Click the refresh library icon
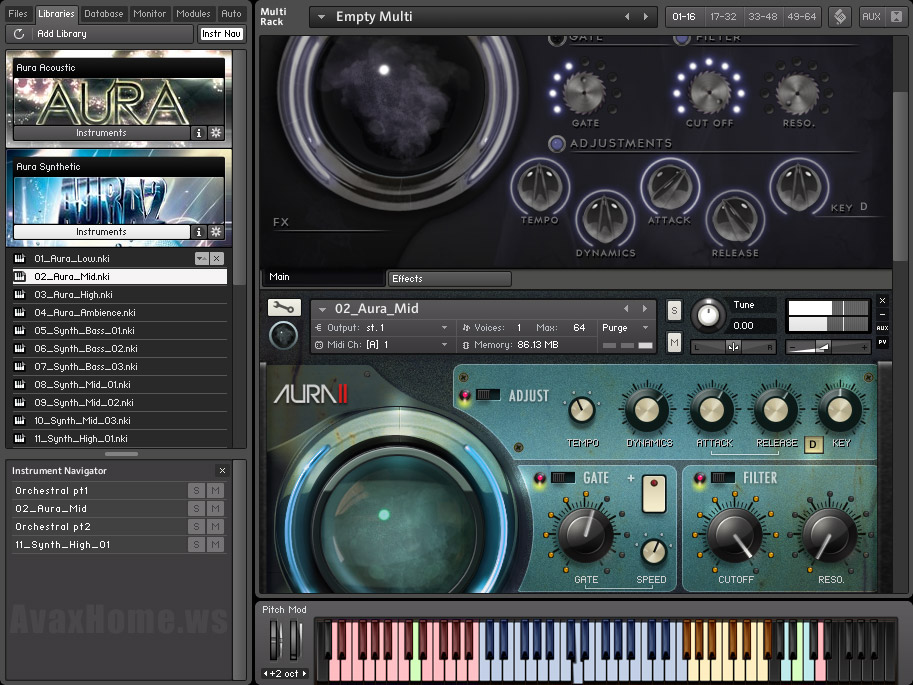The height and width of the screenshot is (685, 913). [19, 34]
